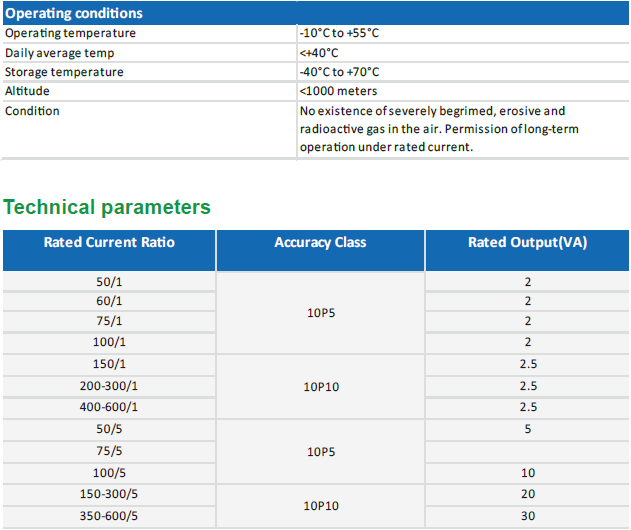Select the rated output value 30

[527, 515]
